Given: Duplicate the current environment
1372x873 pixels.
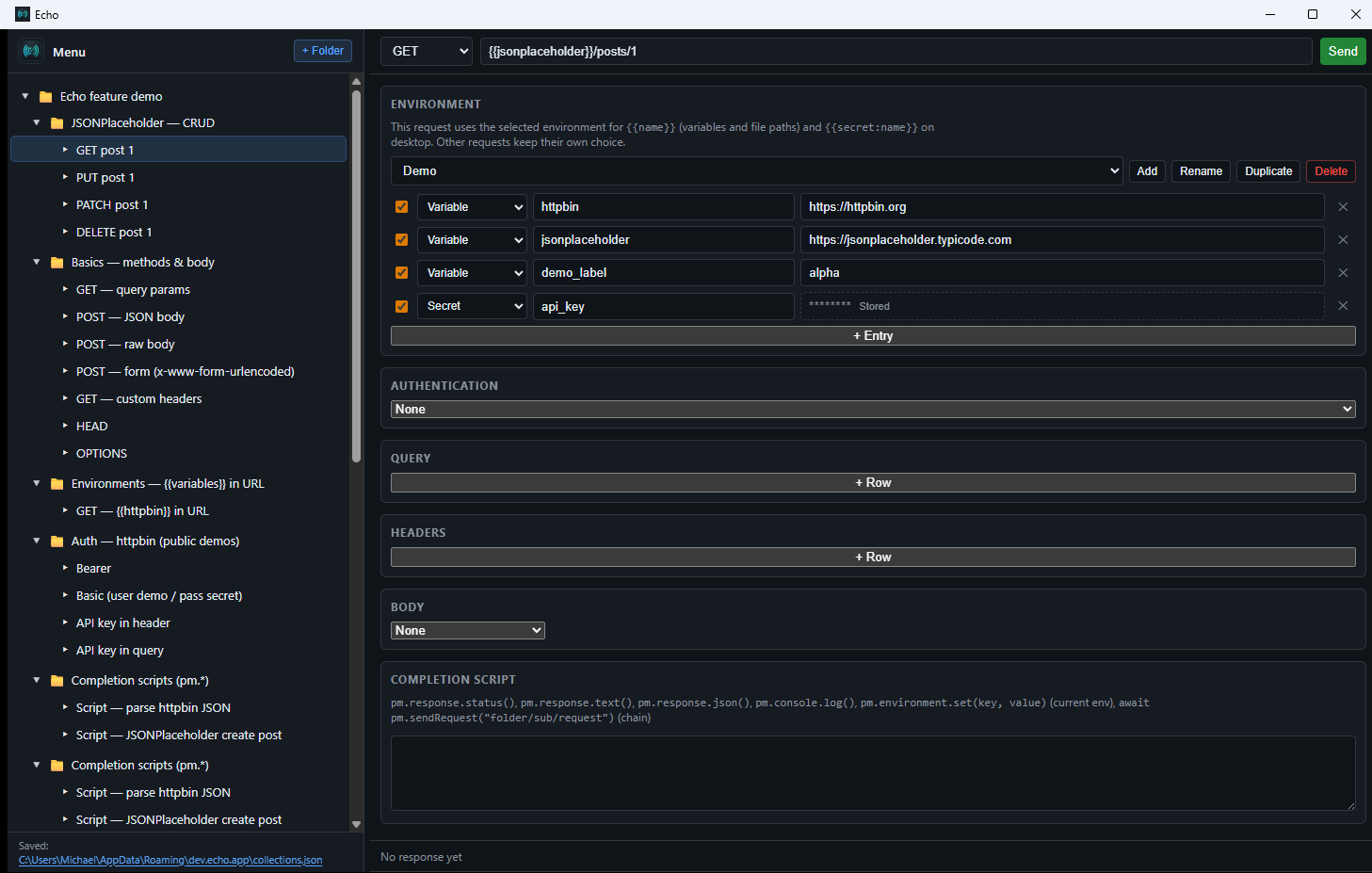Looking at the screenshot, I should pos(1268,171).
